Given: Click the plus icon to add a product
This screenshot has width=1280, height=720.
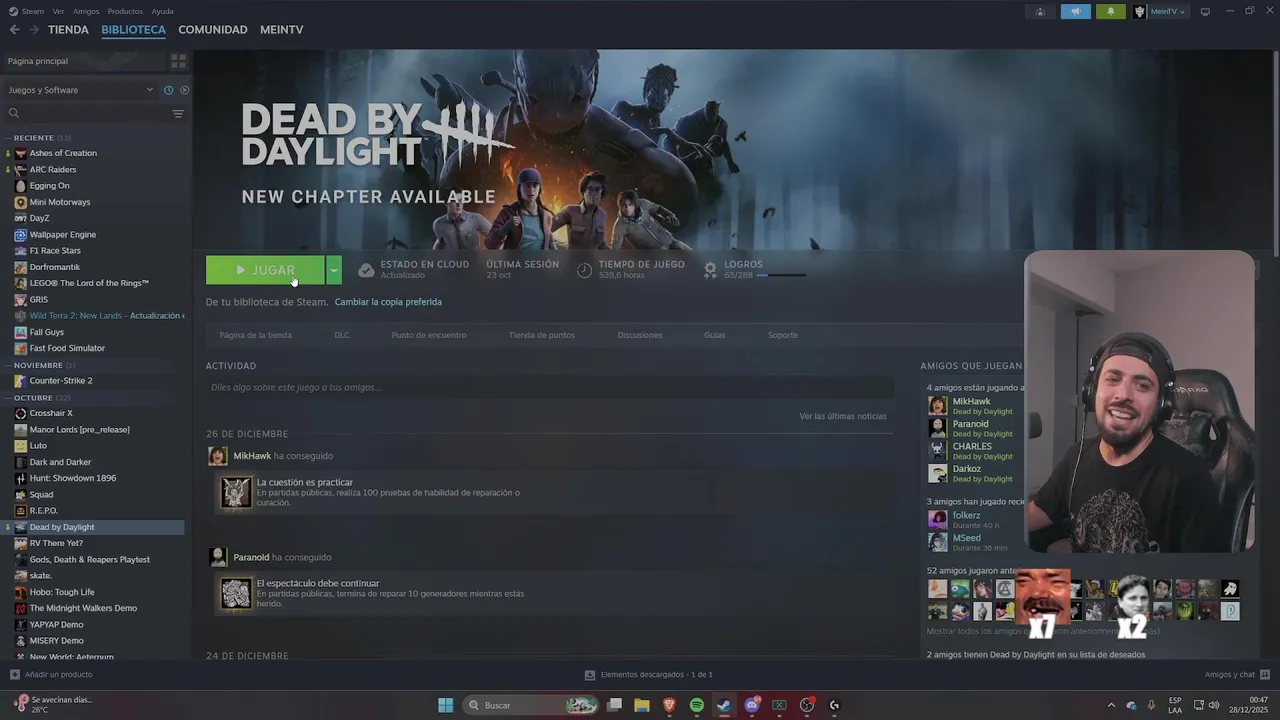Looking at the screenshot, I should click(14, 675).
